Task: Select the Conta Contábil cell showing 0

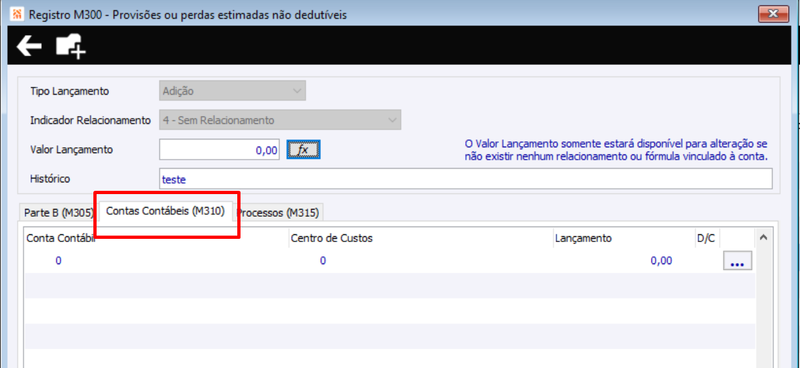Action: click(156, 261)
